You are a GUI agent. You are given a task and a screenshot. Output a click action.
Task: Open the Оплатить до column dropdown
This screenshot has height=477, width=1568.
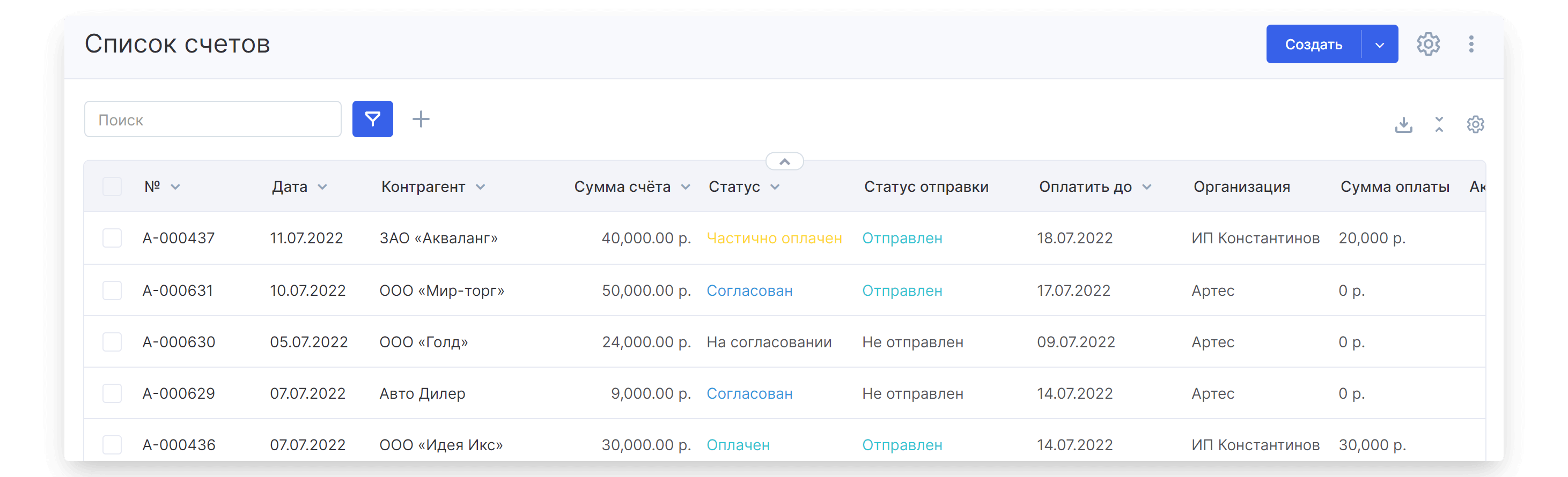(1147, 188)
